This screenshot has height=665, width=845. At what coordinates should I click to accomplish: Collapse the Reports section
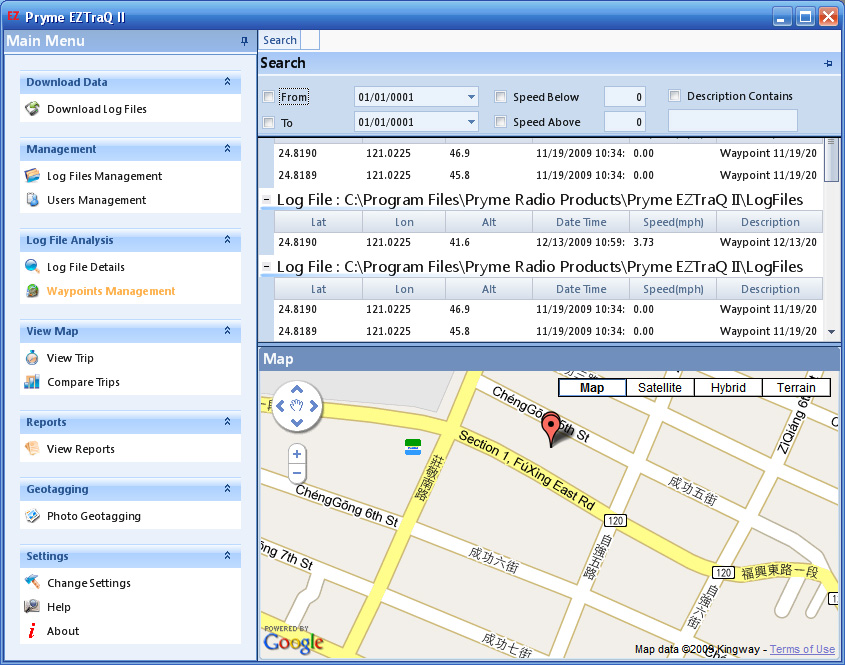pos(227,422)
